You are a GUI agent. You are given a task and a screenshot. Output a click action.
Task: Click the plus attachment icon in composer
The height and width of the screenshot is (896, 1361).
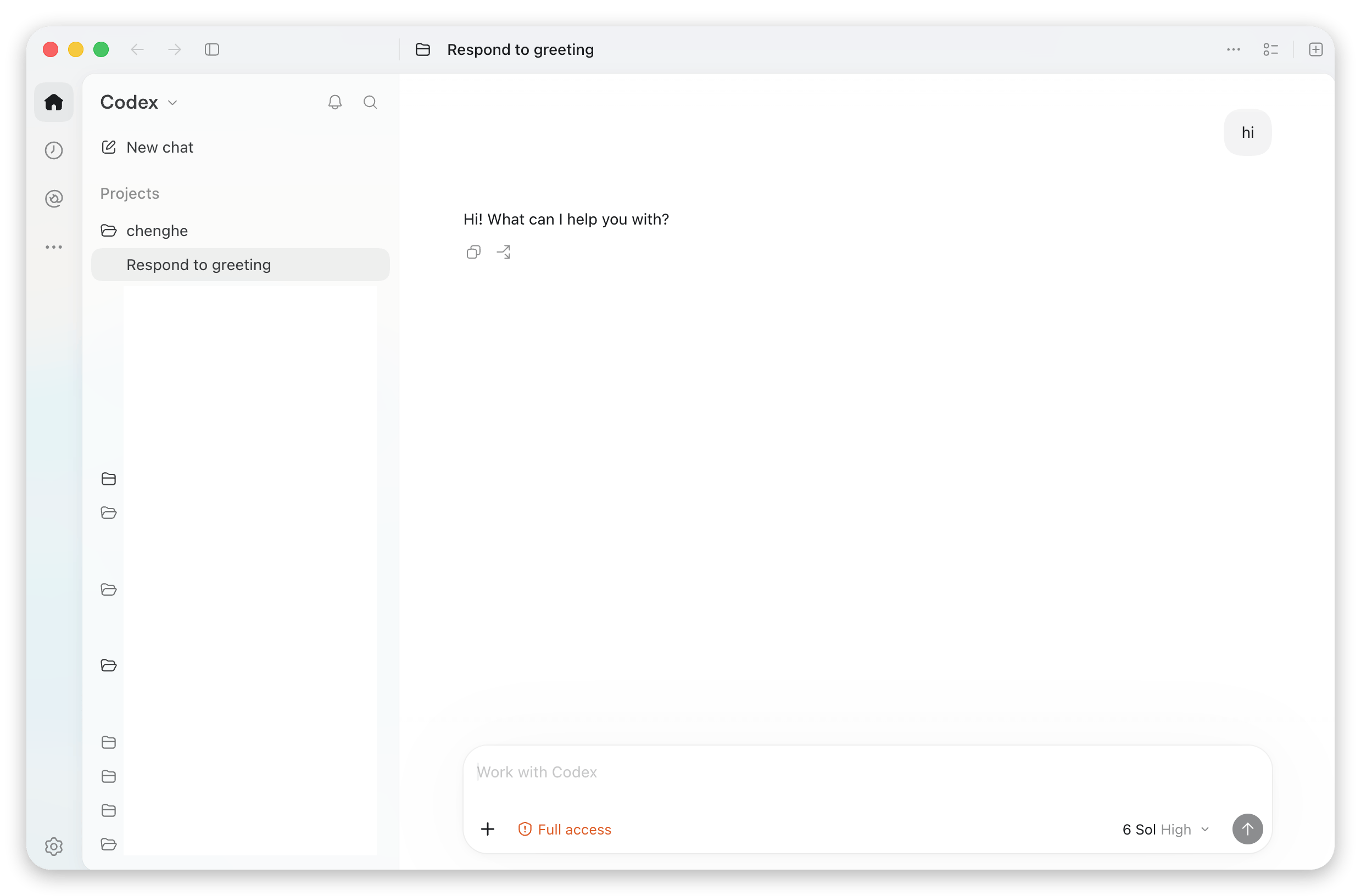(x=488, y=830)
